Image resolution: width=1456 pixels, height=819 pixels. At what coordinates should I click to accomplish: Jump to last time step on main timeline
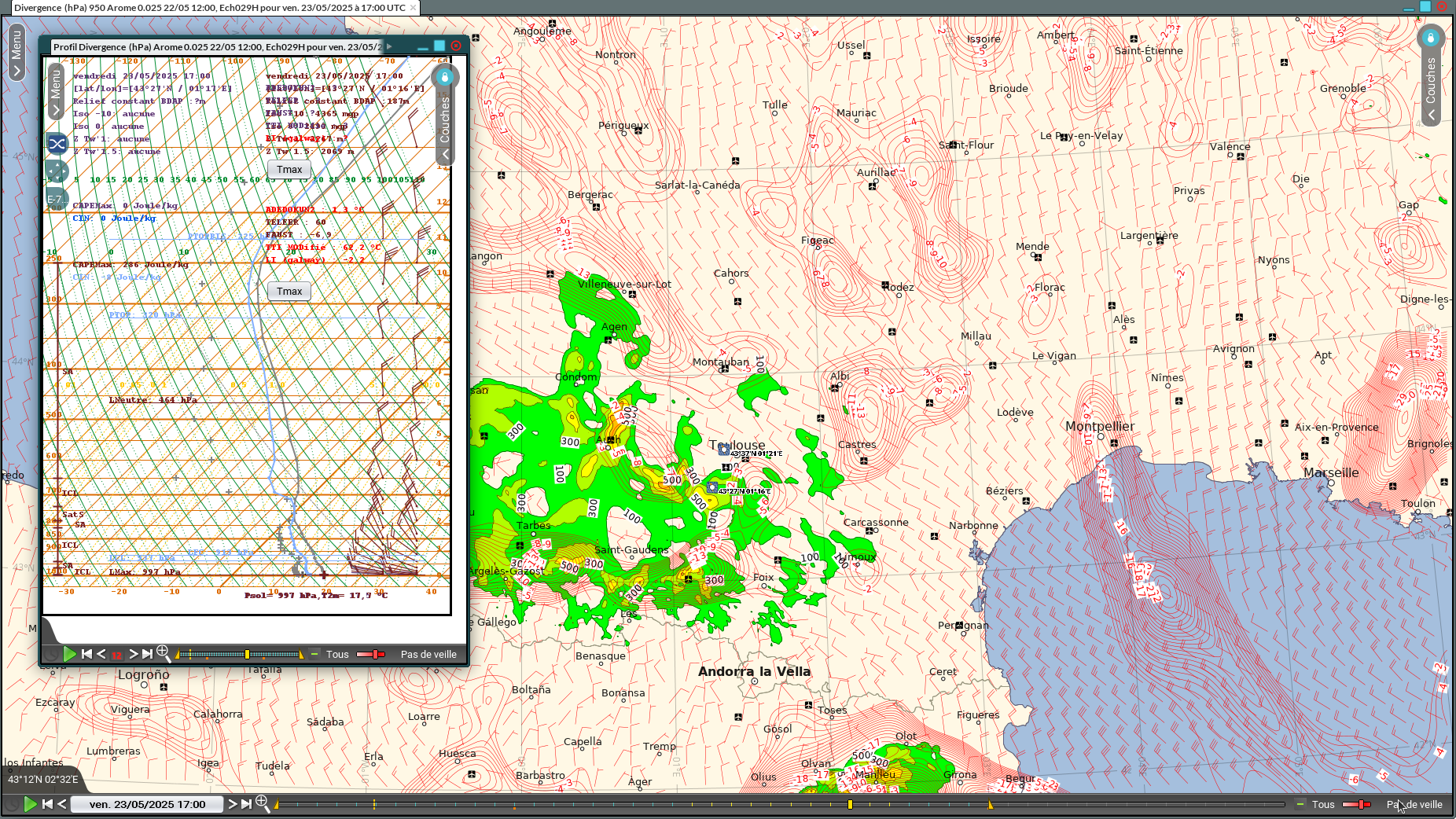247,804
